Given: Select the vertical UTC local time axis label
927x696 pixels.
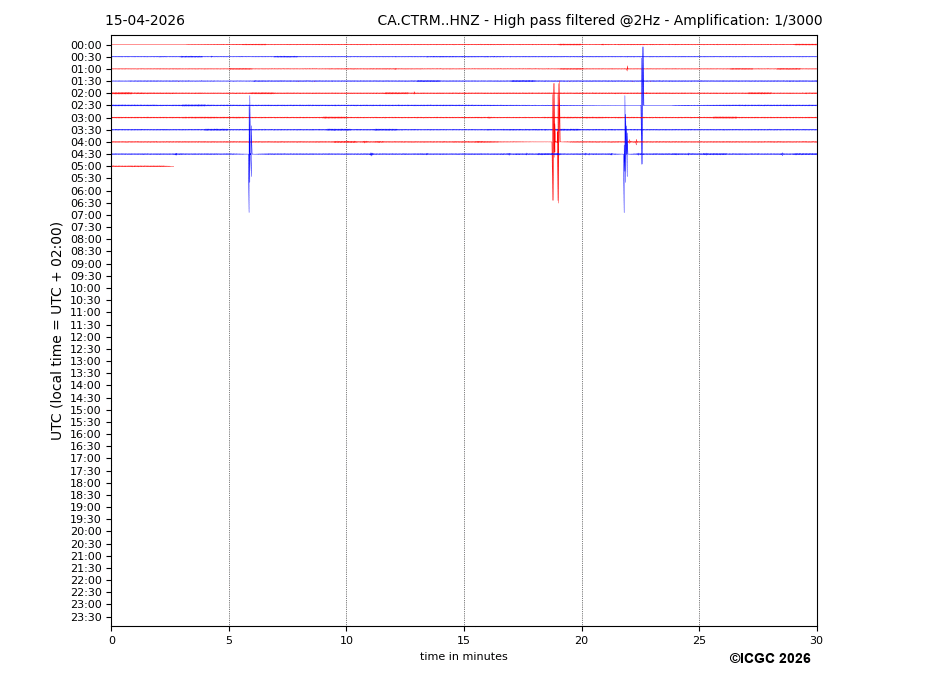Looking at the screenshot, I should [x=58, y=331].
